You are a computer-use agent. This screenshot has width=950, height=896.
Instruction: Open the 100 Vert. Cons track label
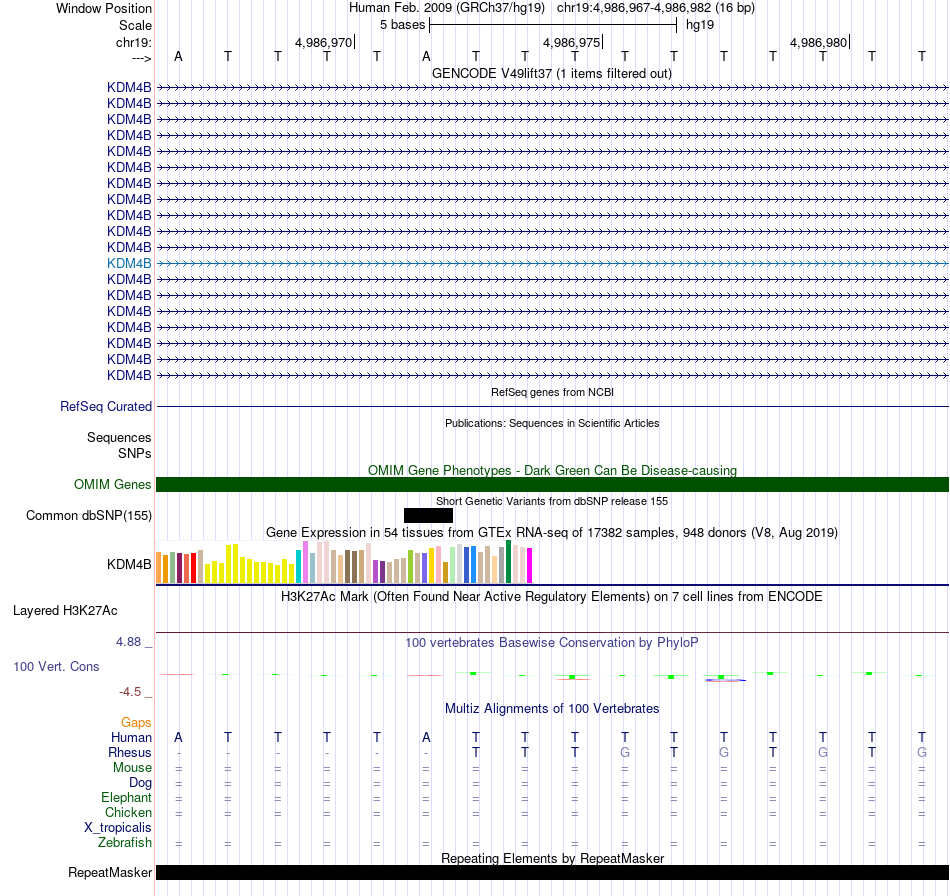[x=56, y=666]
